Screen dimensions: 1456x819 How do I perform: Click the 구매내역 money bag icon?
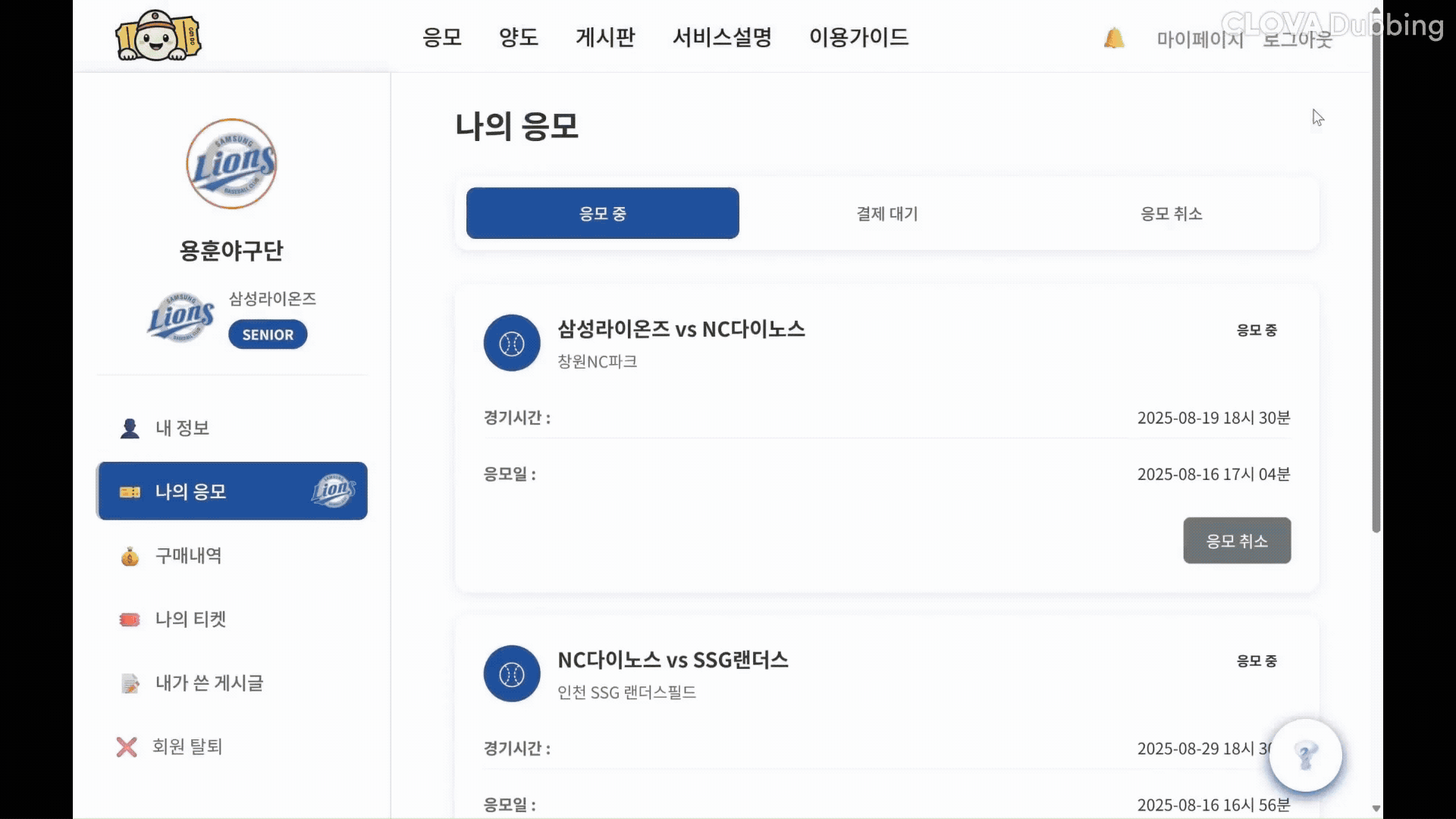pyautogui.click(x=130, y=556)
